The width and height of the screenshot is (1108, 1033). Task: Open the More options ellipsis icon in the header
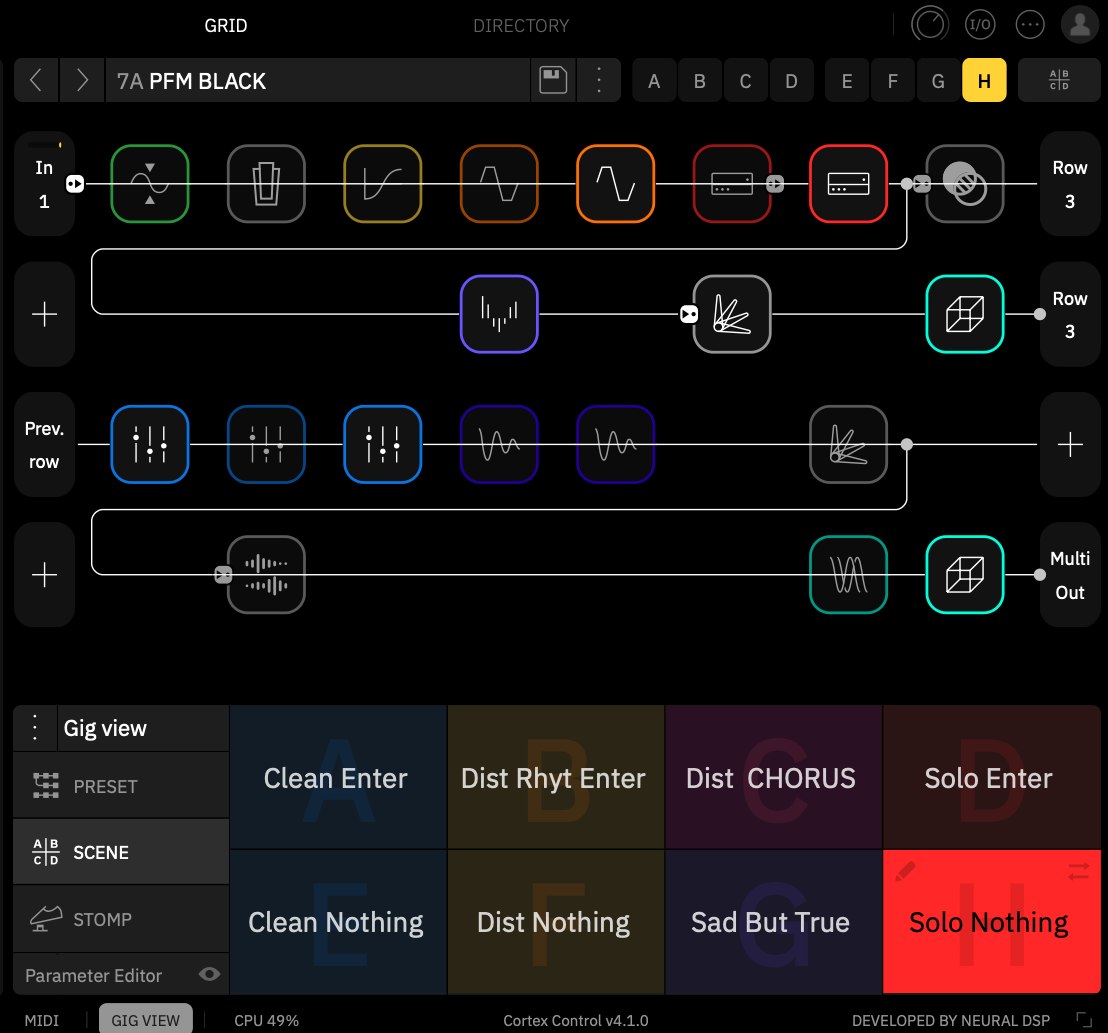pyautogui.click(x=1030, y=25)
